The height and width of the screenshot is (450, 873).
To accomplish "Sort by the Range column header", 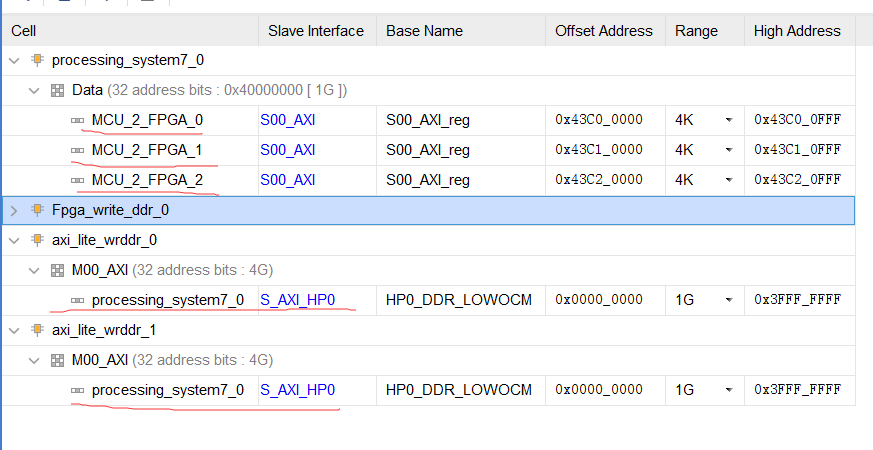I will [705, 31].
